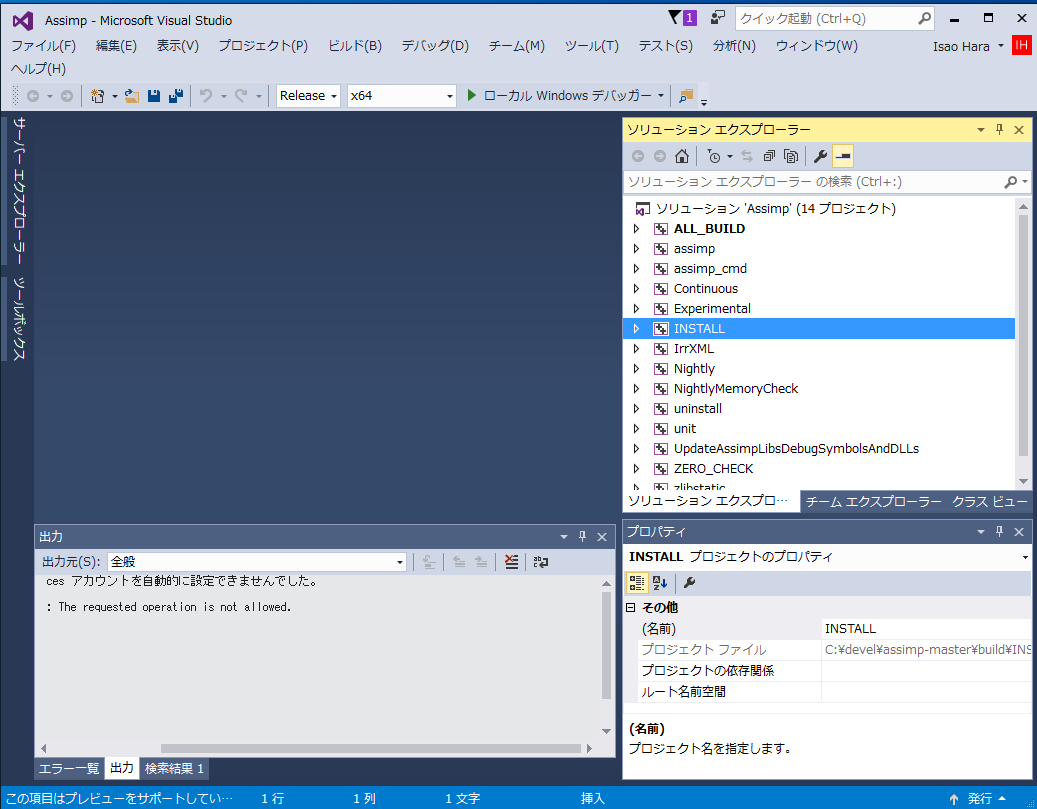
Task: Click the Sync with Active Document icon
Action: point(747,156)
